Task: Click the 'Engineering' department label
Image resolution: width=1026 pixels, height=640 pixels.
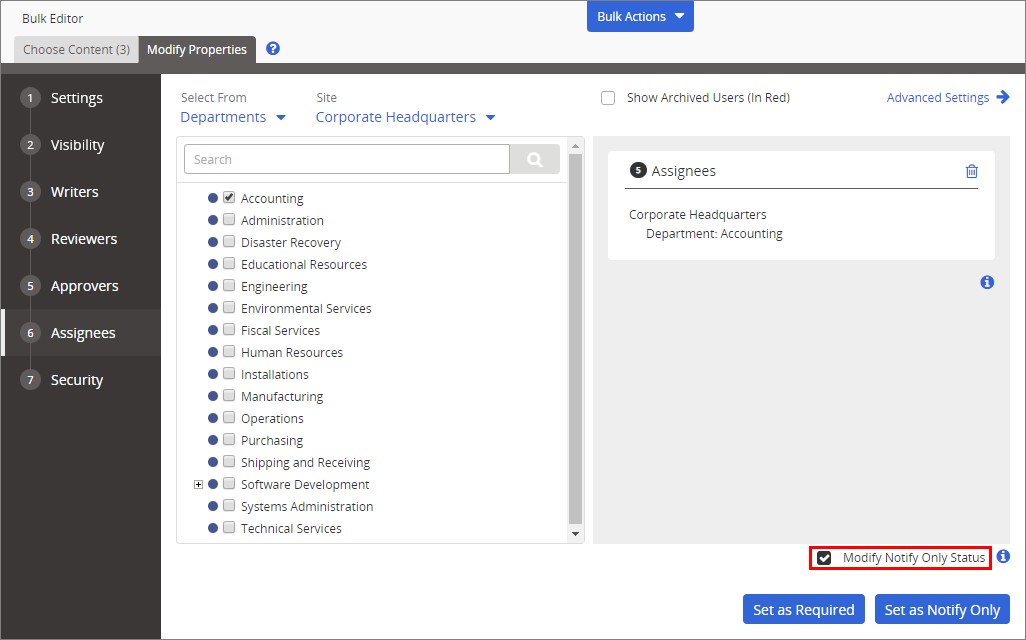Action: [274, 287]
